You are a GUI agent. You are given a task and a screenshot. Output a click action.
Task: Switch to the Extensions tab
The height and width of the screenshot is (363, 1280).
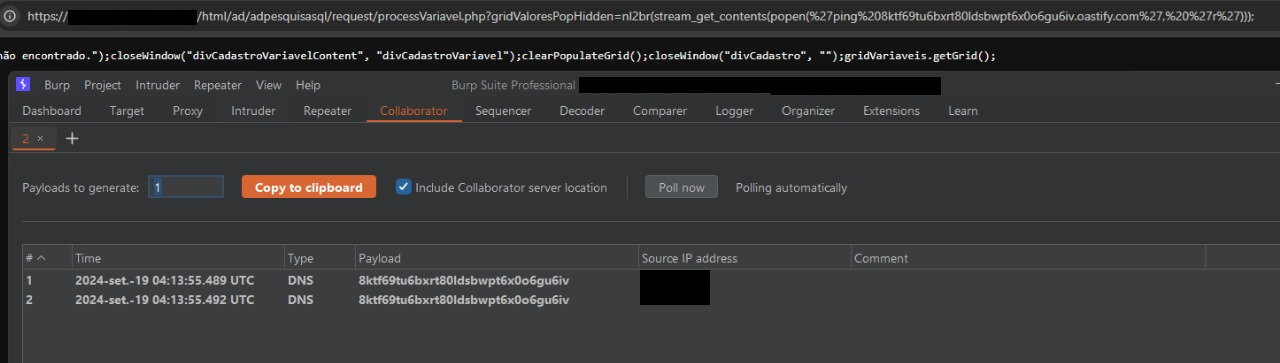891,111
